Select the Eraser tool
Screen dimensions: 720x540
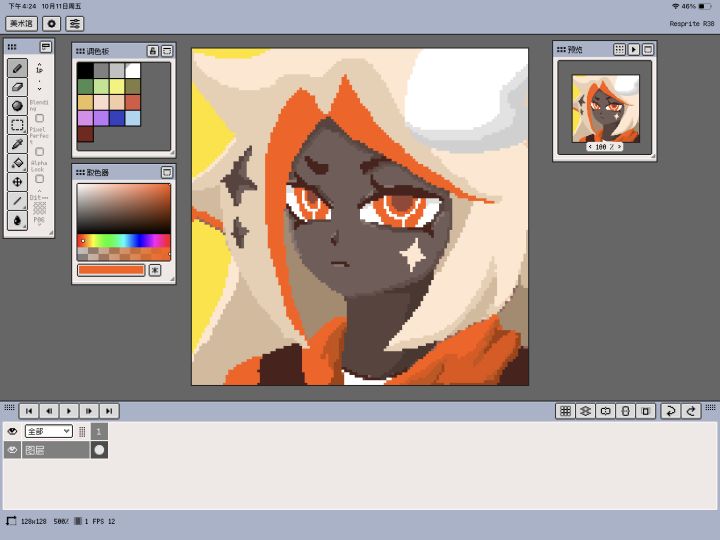(x=17, y=87)
